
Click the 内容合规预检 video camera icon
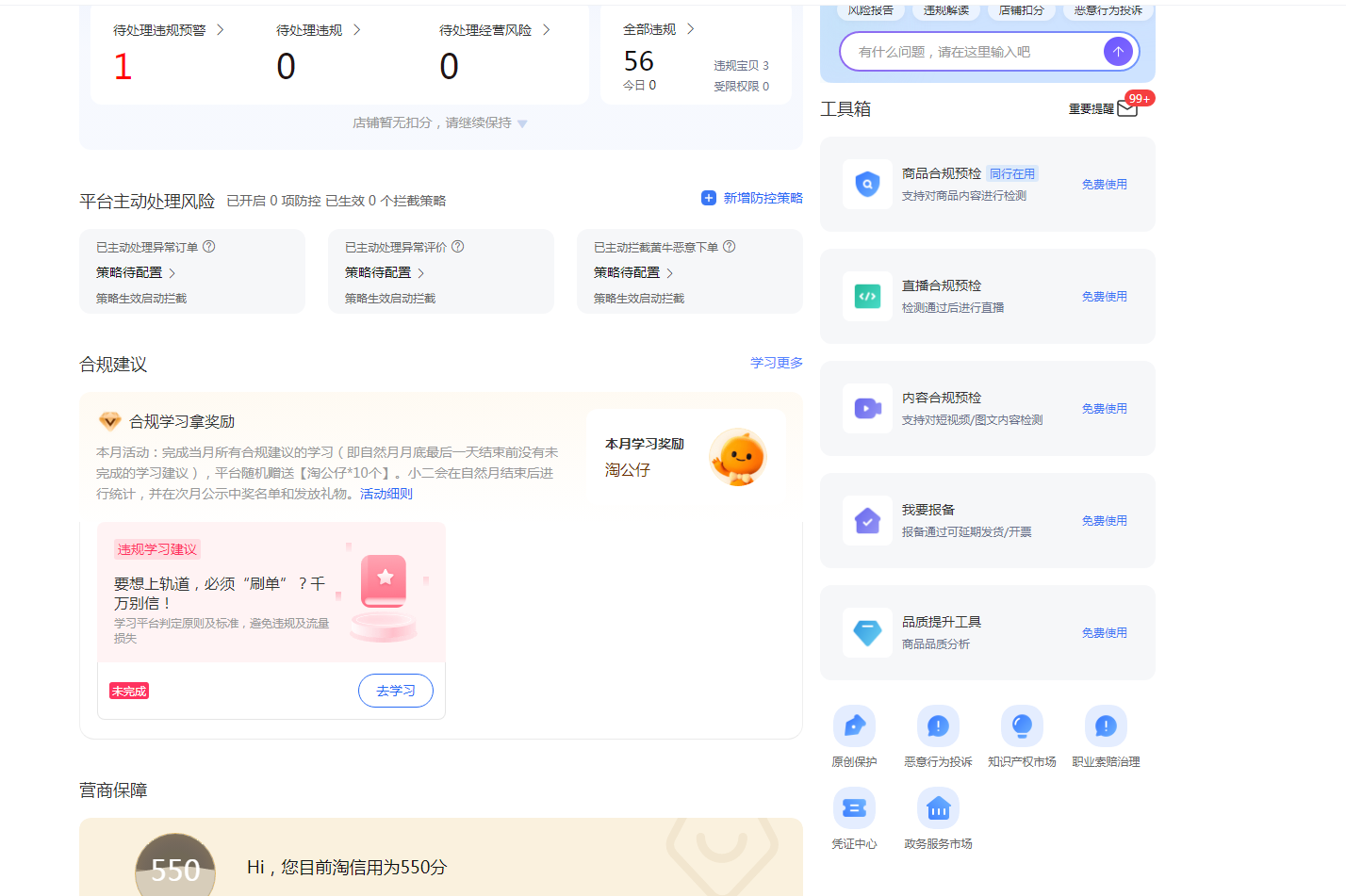[867, 409]
